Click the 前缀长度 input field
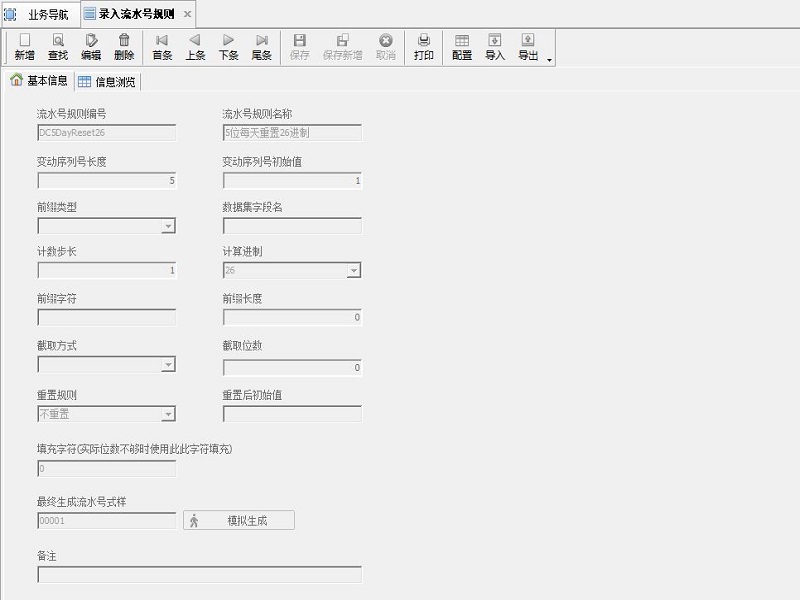This screenshot has width=800, height=600. point(292,317)
